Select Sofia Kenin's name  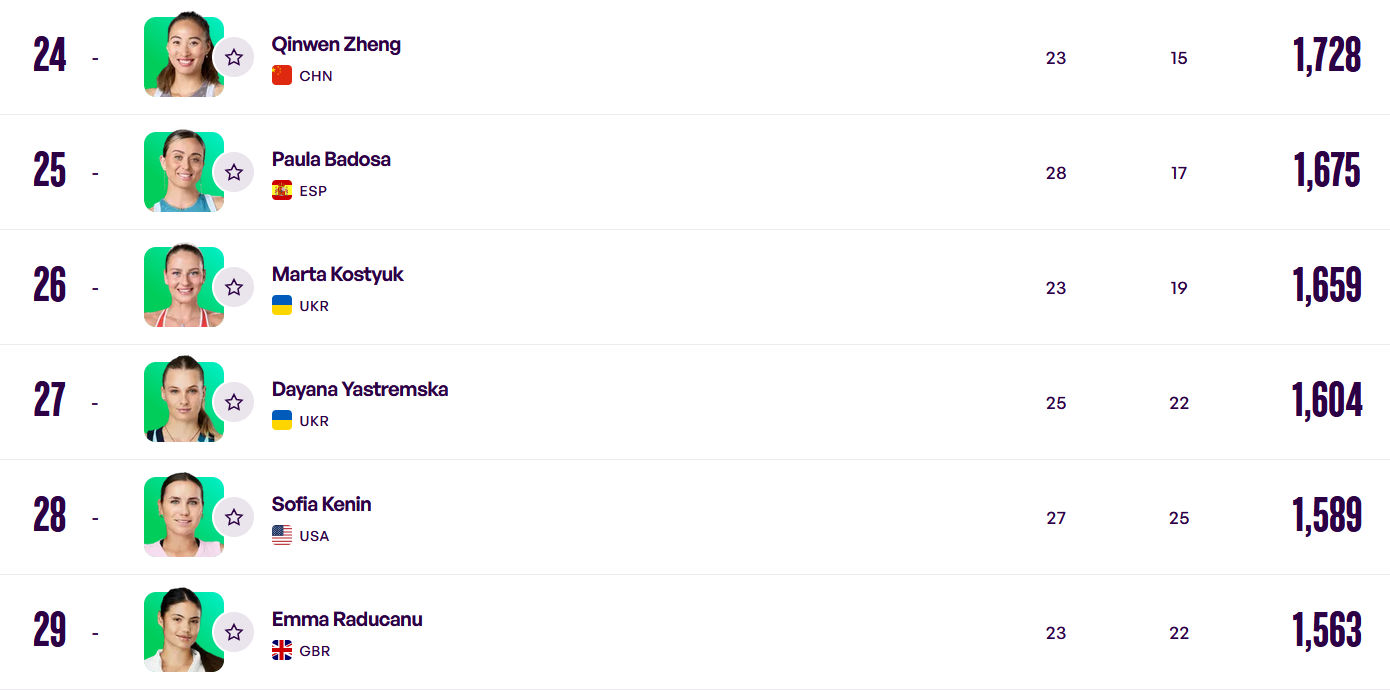point(321,504)
